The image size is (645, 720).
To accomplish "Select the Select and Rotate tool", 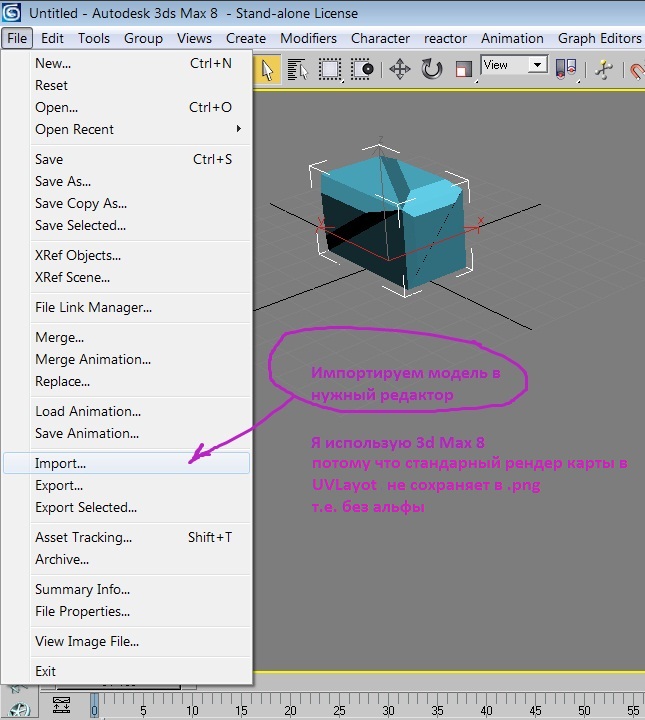I will point(432,69).
